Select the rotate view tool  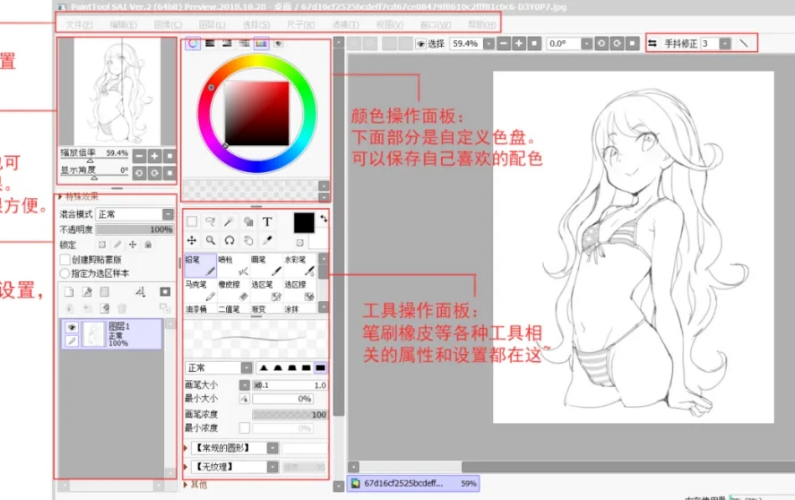point(229,240)
